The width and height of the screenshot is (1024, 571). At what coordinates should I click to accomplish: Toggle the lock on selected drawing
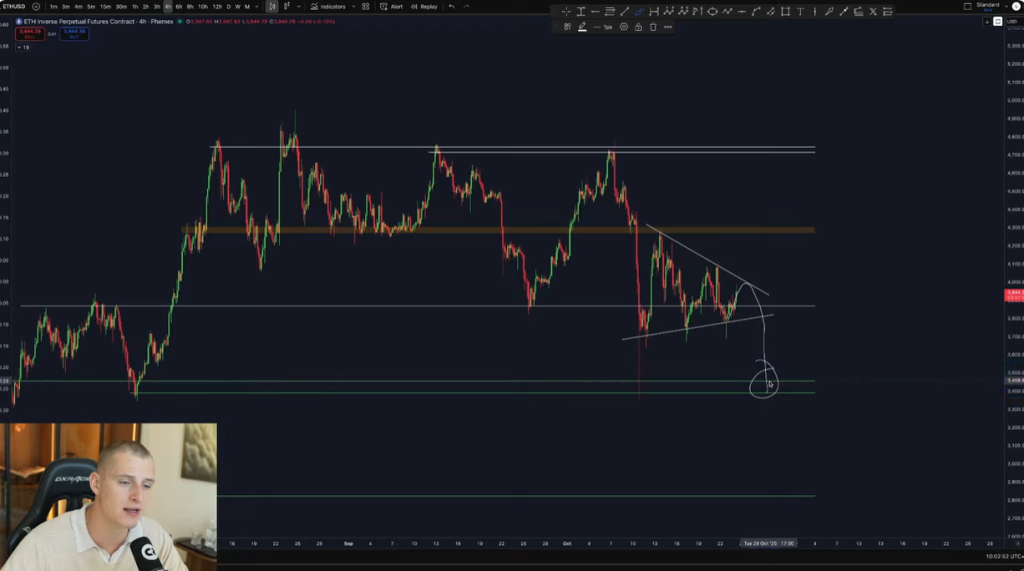[638, 27]
